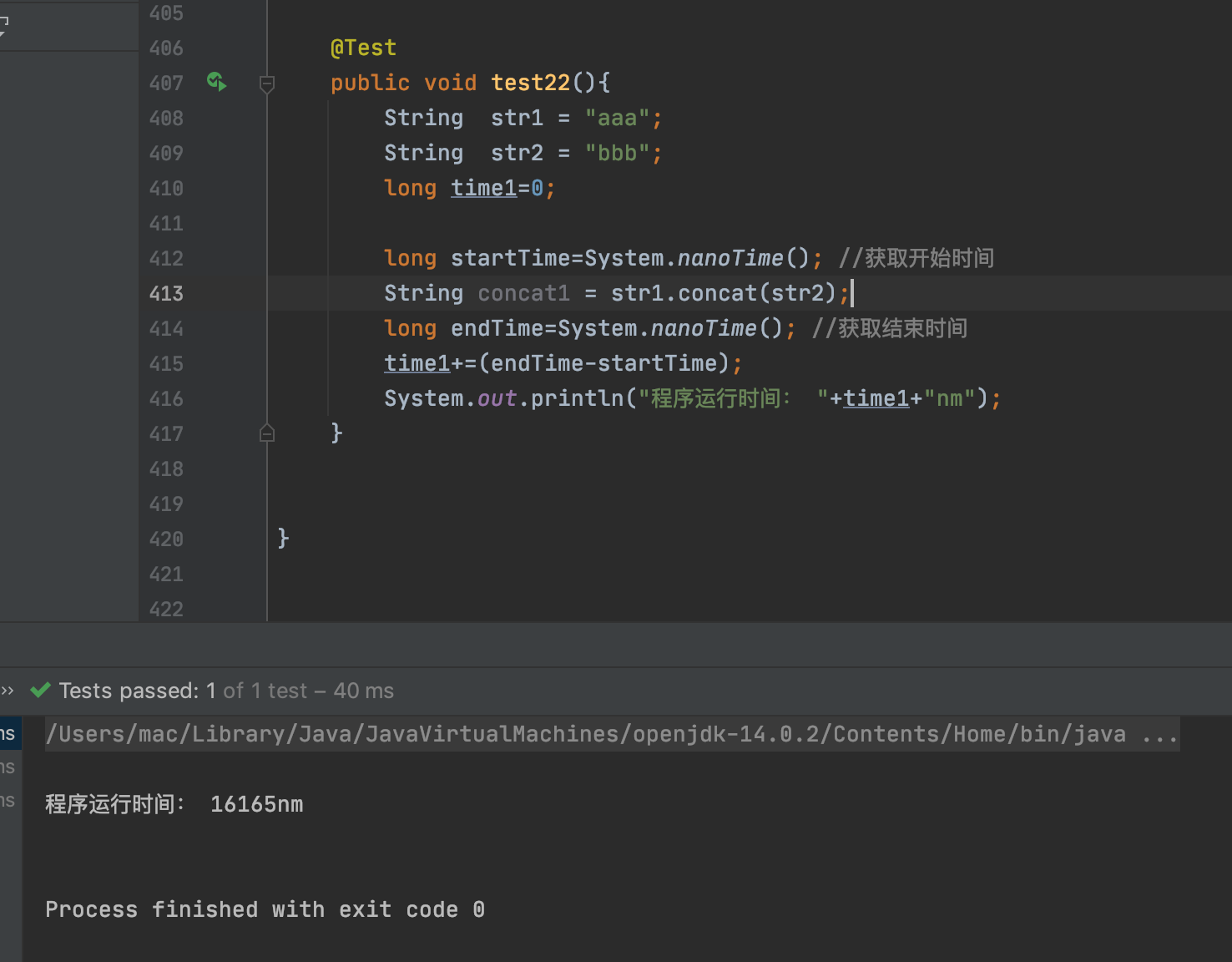The width and height of the screenshot is (1232, 962).
Task: Click the "程序运行时间: " string in println
Action: tap(733, 398)
